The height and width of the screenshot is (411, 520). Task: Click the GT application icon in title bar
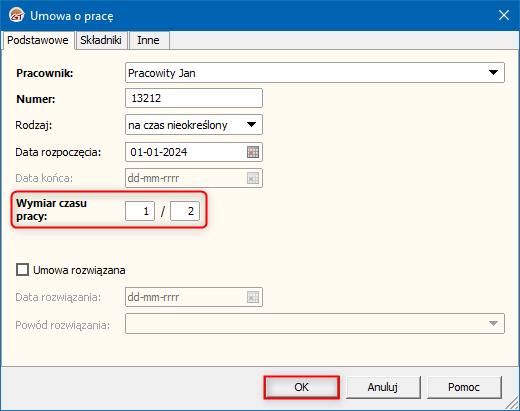click(x=17, y=15)
